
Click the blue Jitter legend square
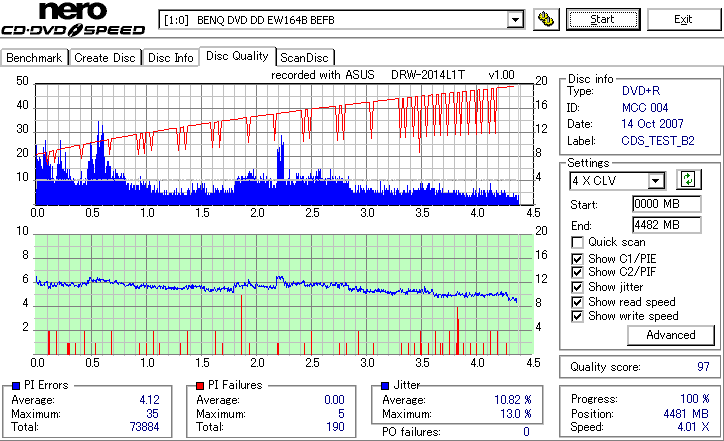coord(385,385)
